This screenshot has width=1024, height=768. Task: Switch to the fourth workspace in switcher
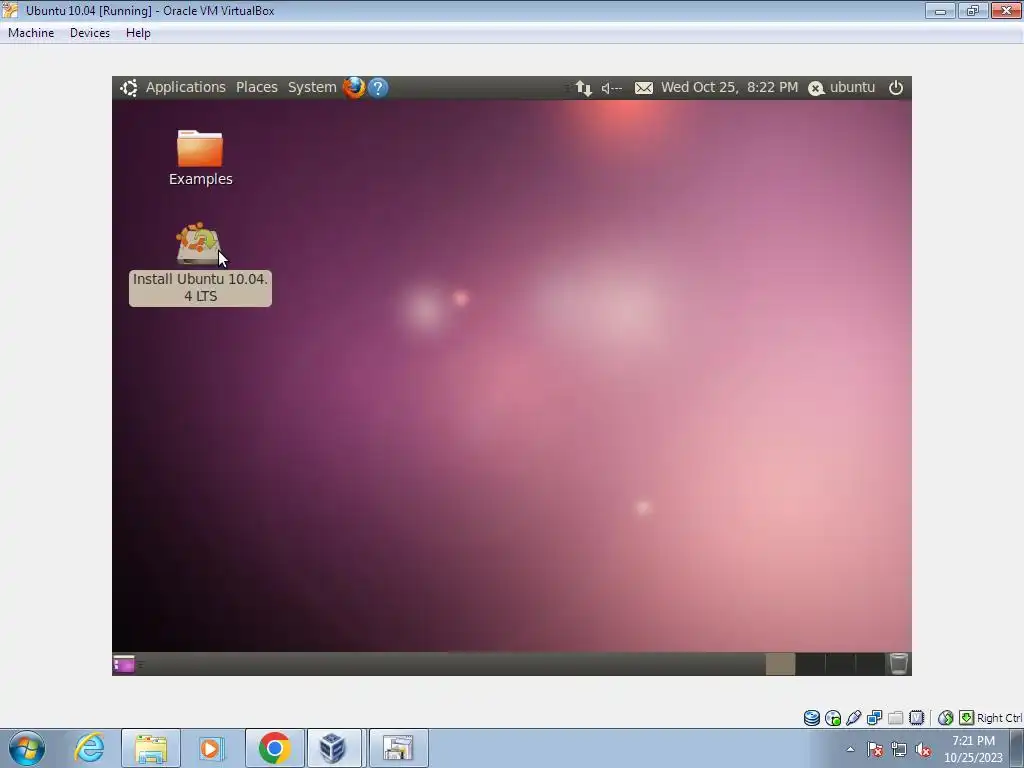point(871,664)
